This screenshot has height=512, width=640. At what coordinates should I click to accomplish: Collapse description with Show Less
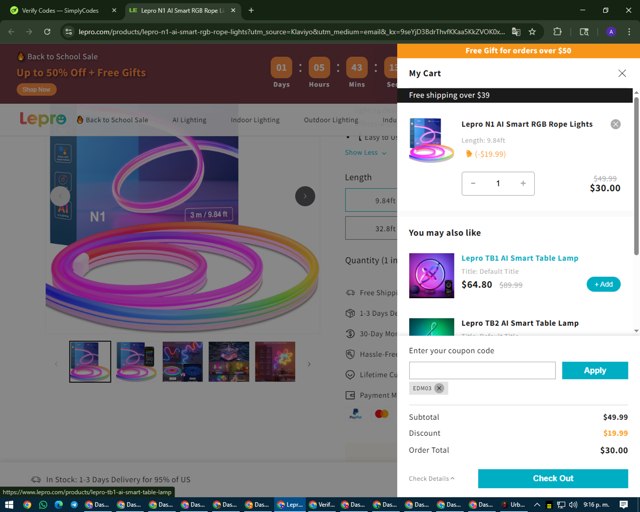pyautogui.click(x=365, y=153)
